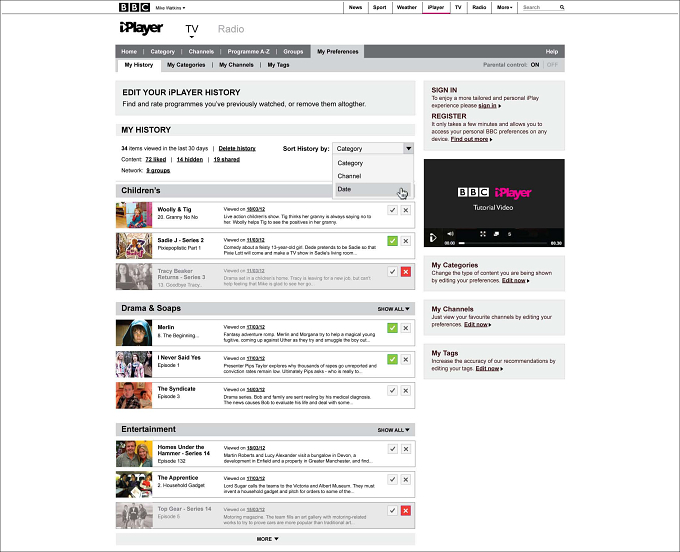Expand the MORE section at bottom

tap(267, 539)
